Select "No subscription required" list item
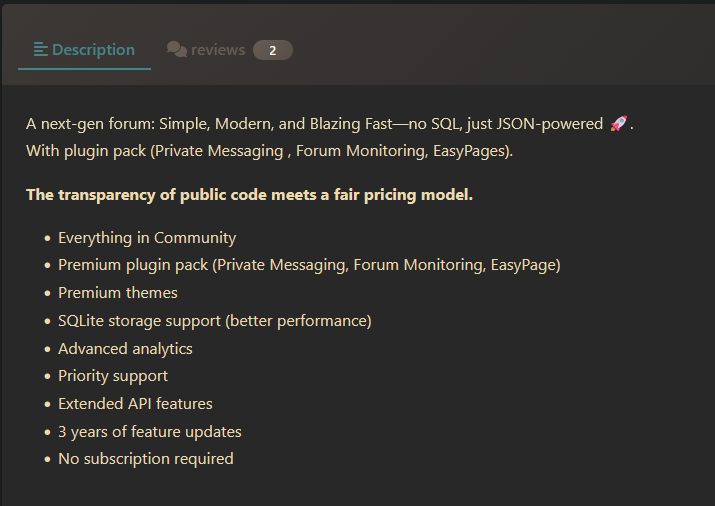The width and height of the screenshot is (715, 506). [x=146, y=459]
